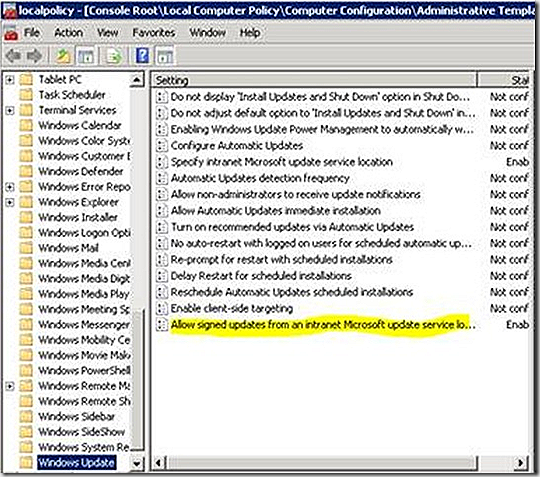Click the Forward arrow toolbar icon
The height and width of the screenshot is (477, 540).
click(x=34, y=55)
